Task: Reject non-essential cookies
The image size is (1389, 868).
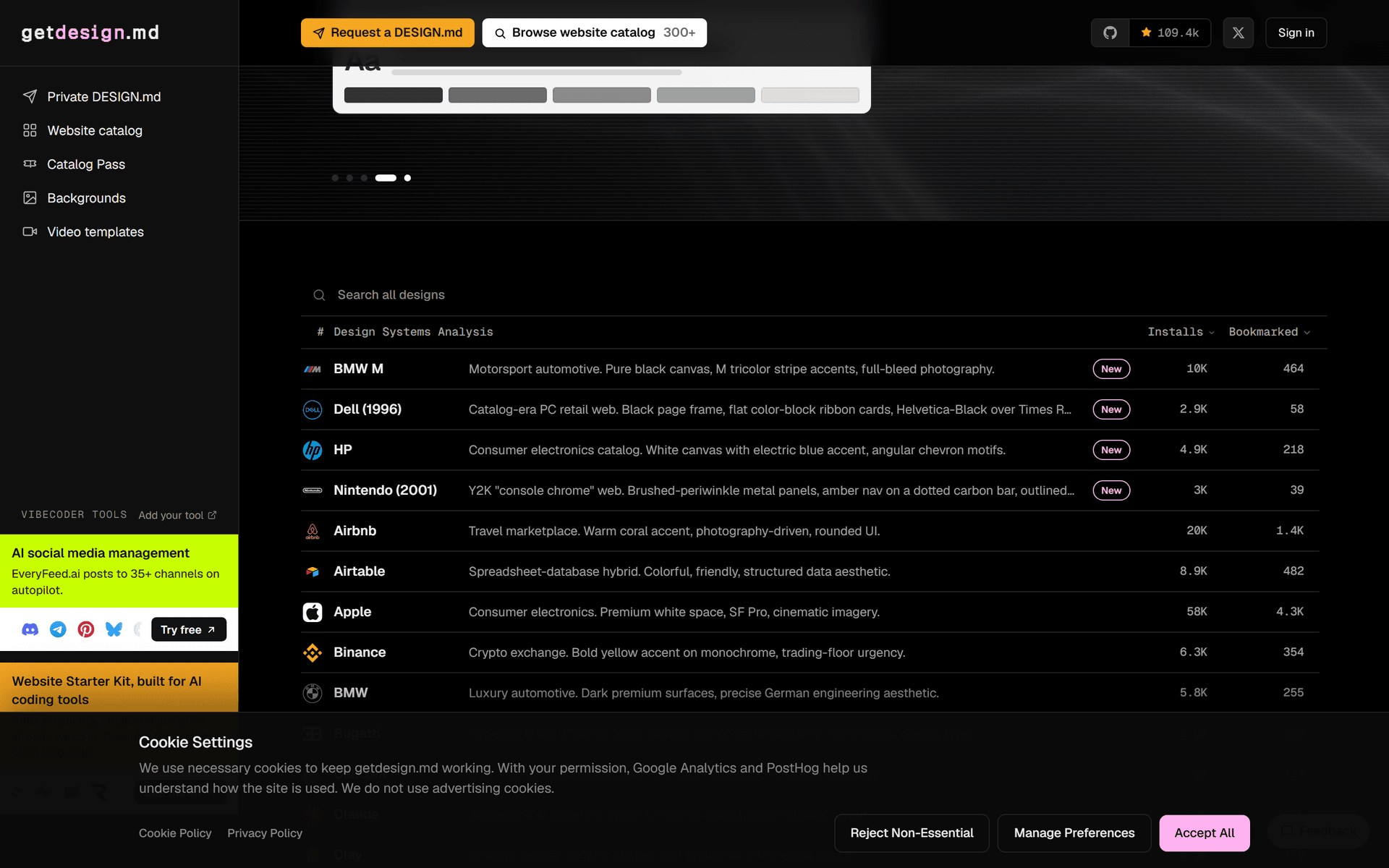Action: pos(912,833)
